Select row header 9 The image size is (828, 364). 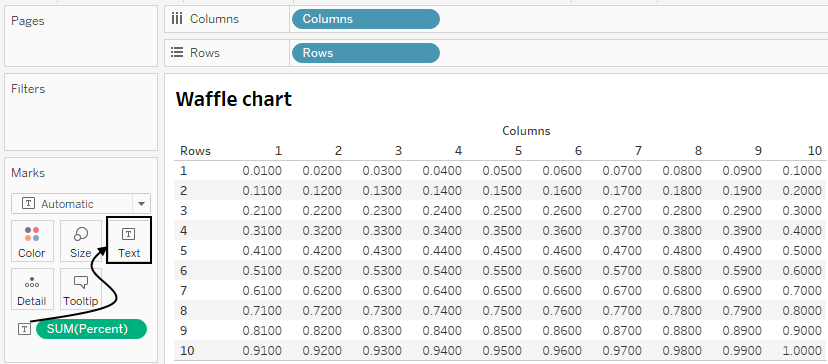click(x=183, y=331)
